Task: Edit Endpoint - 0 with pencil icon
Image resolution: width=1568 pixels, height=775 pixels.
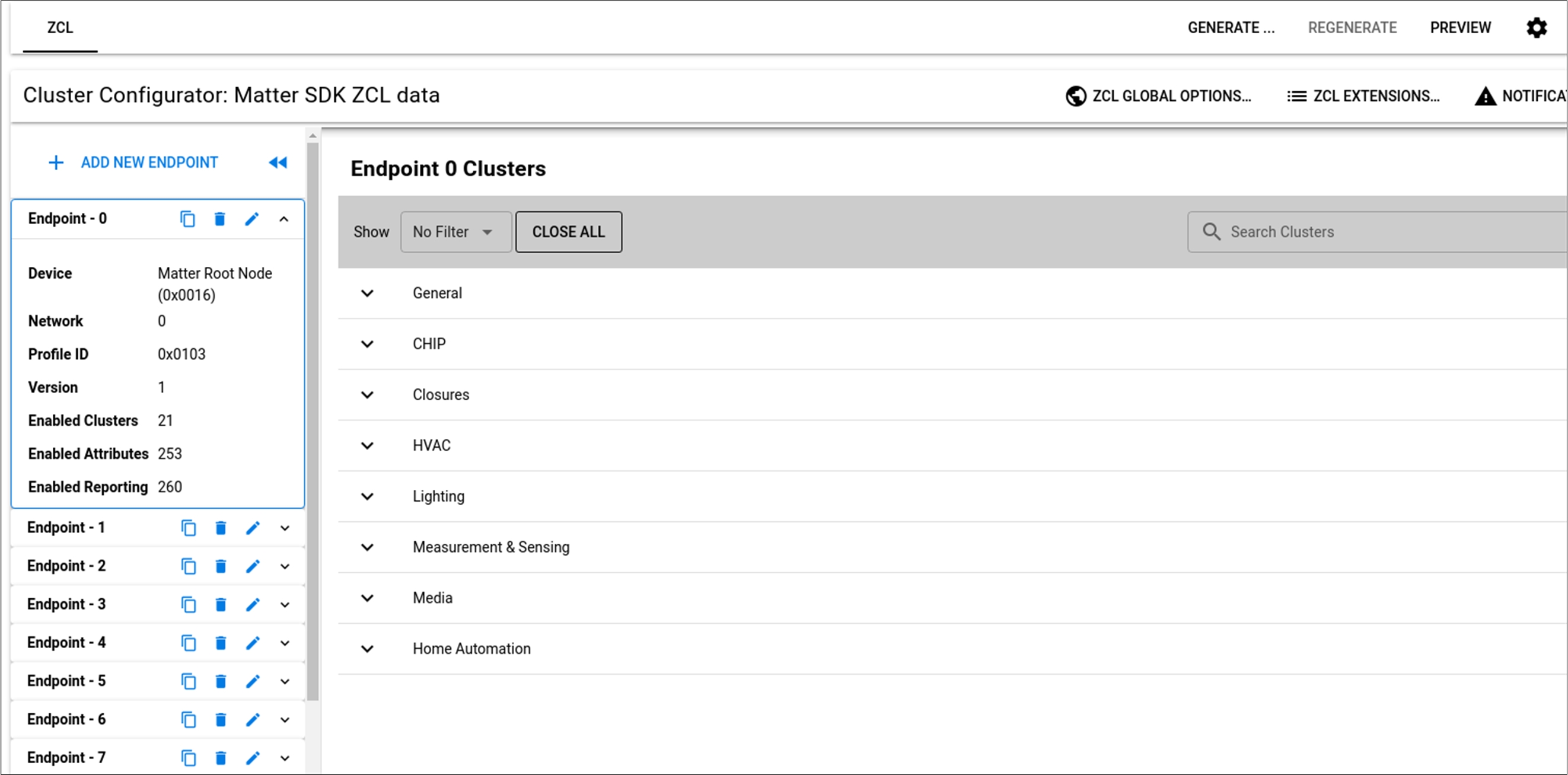Action: coord(252,219)
